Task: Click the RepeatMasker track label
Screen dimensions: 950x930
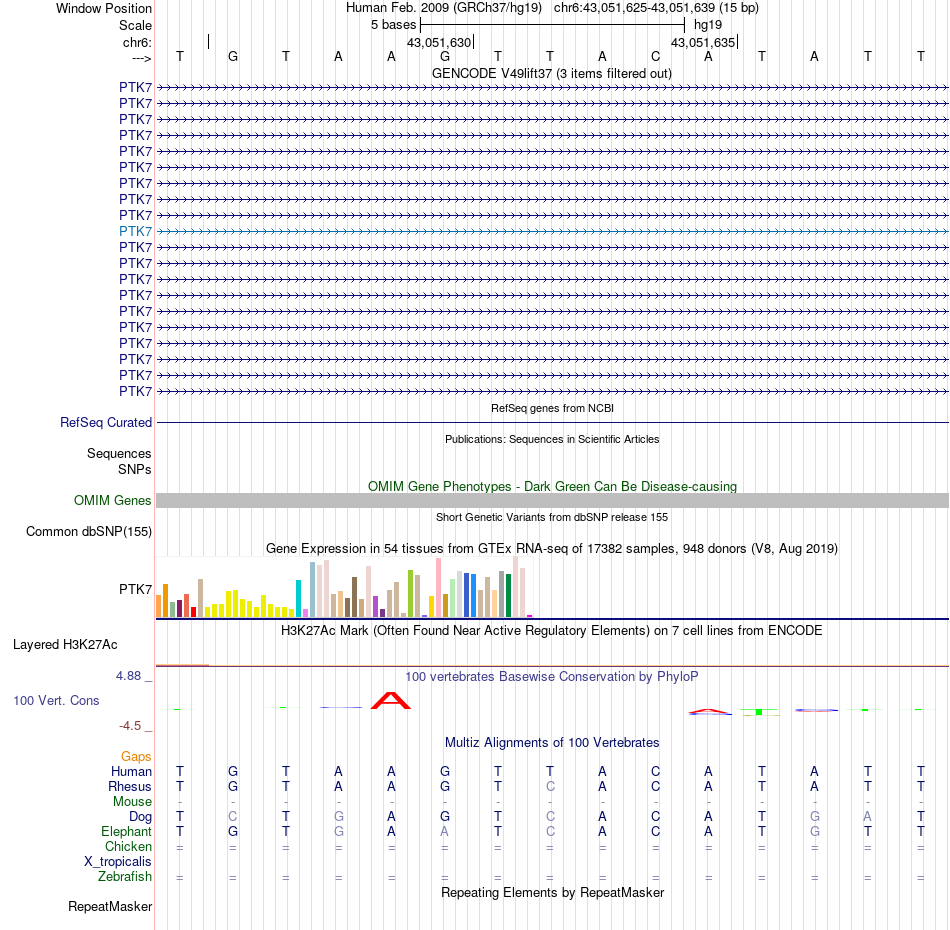Action: pos(110,906)
